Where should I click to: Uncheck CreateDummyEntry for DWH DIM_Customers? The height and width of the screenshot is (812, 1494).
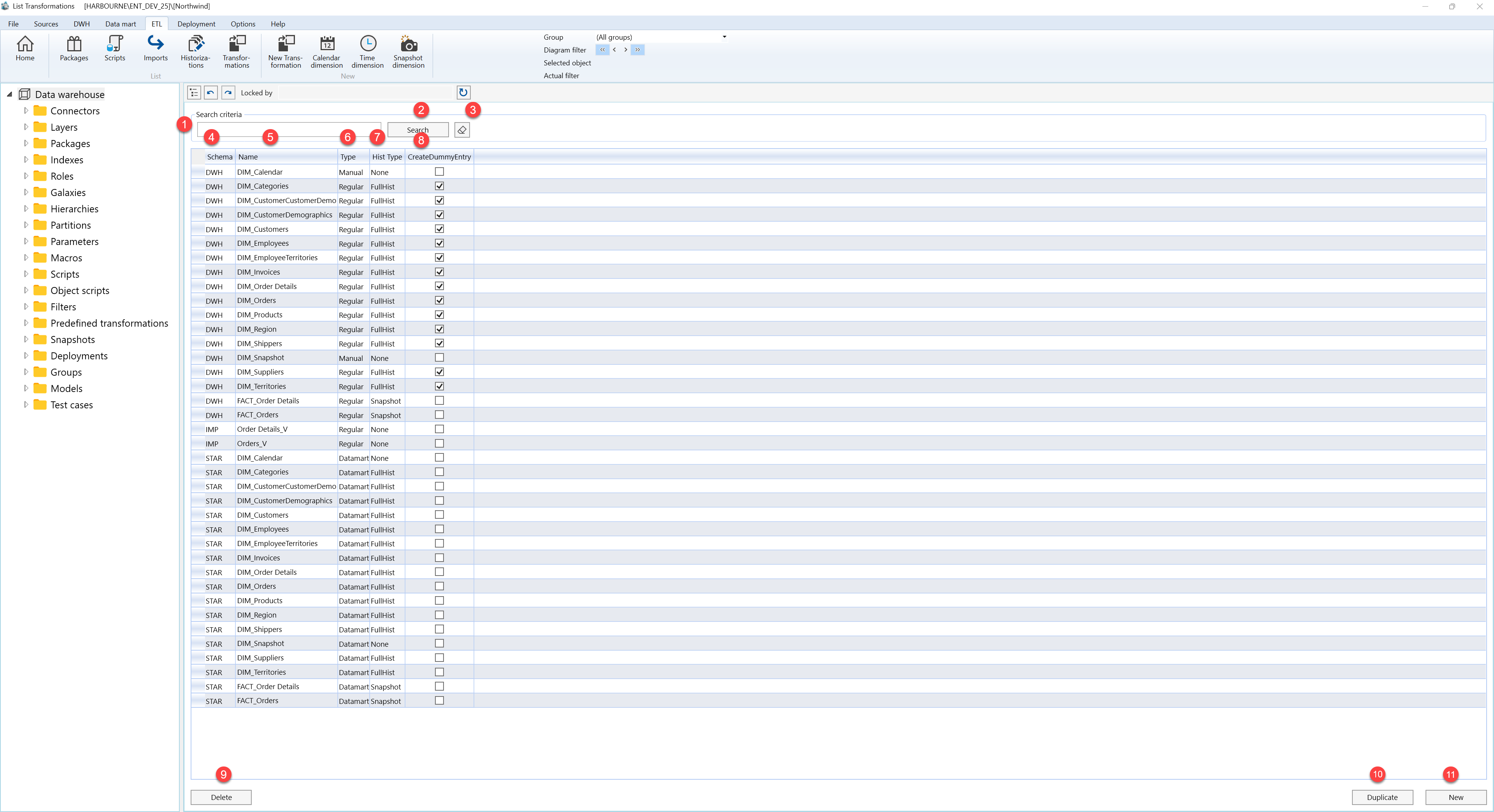click(x=439, y=229)
